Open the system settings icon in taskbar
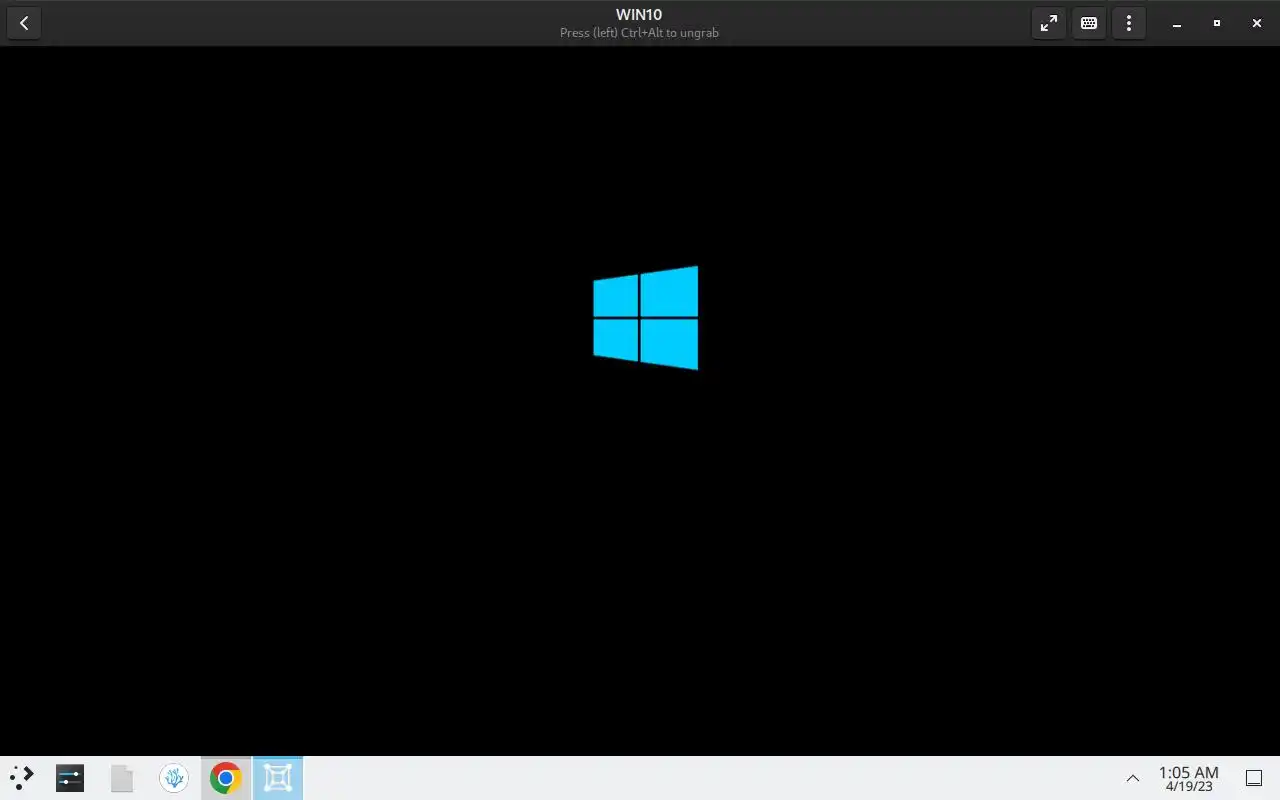Image resolution: width=1280 pixels, height=800 pixels. (70, 778)
